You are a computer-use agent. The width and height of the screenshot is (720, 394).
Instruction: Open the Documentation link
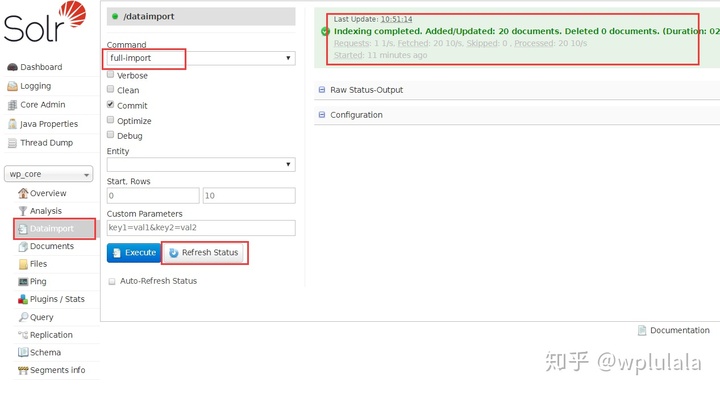[680, 330]
